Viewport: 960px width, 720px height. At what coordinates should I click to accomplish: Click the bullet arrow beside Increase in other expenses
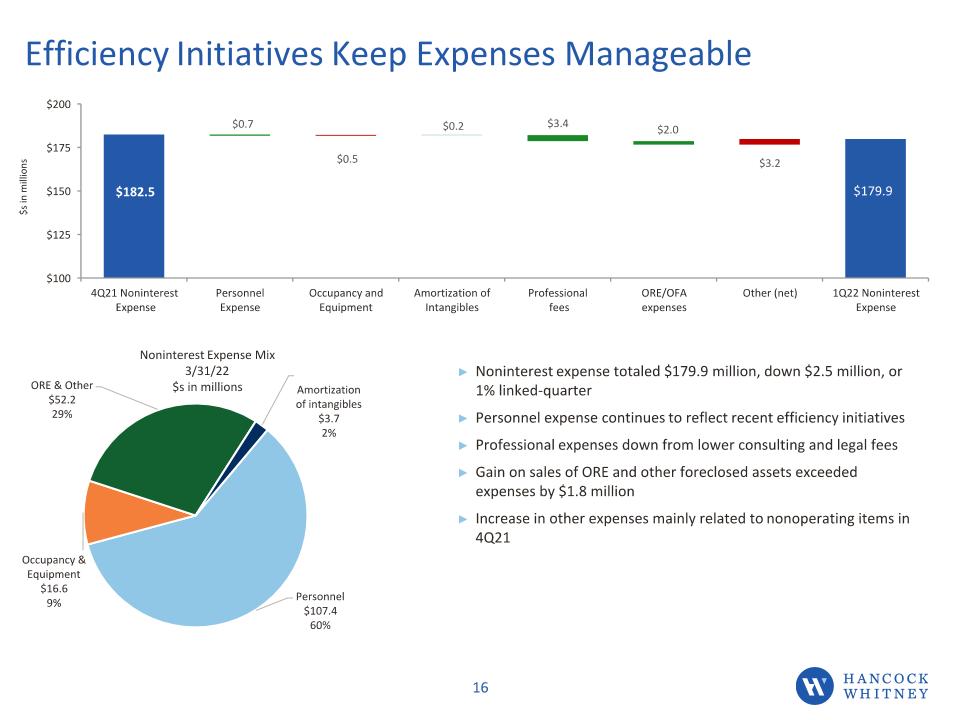pyautogui.click(x=463, y=519)
